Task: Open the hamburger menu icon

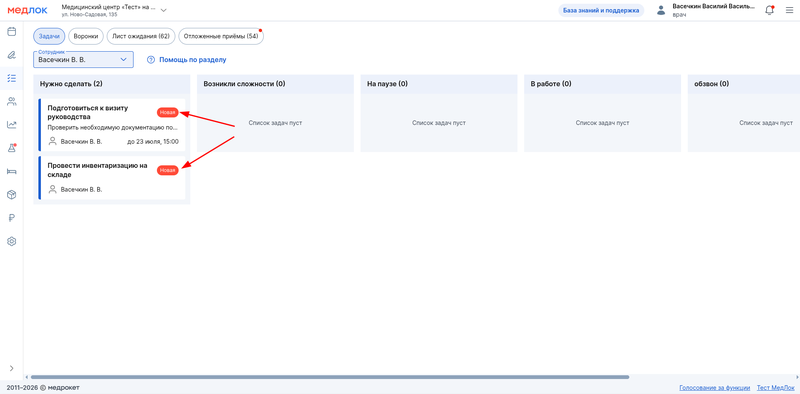Action: point(789,10)
